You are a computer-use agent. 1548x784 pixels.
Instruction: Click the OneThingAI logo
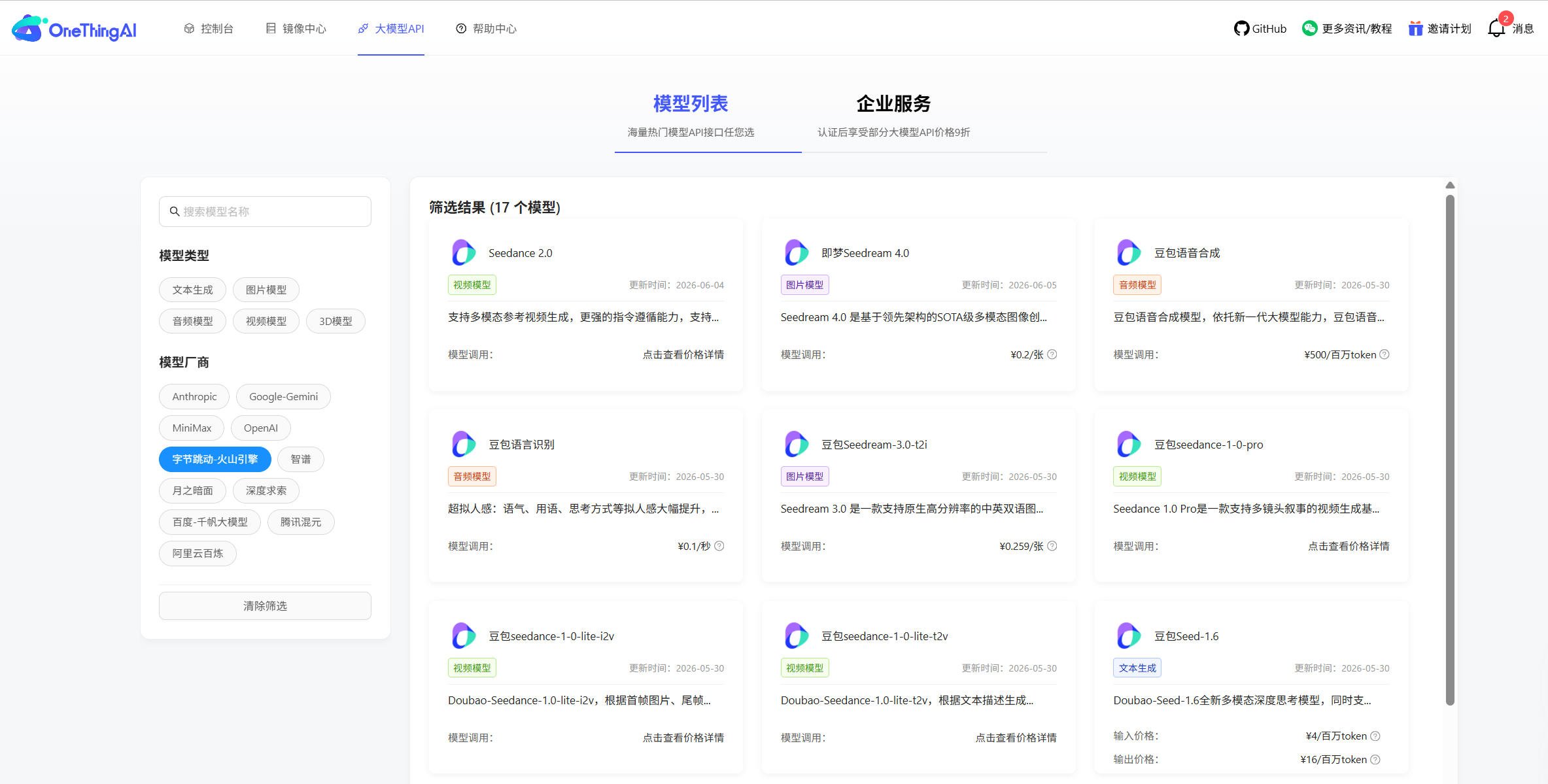74,29
